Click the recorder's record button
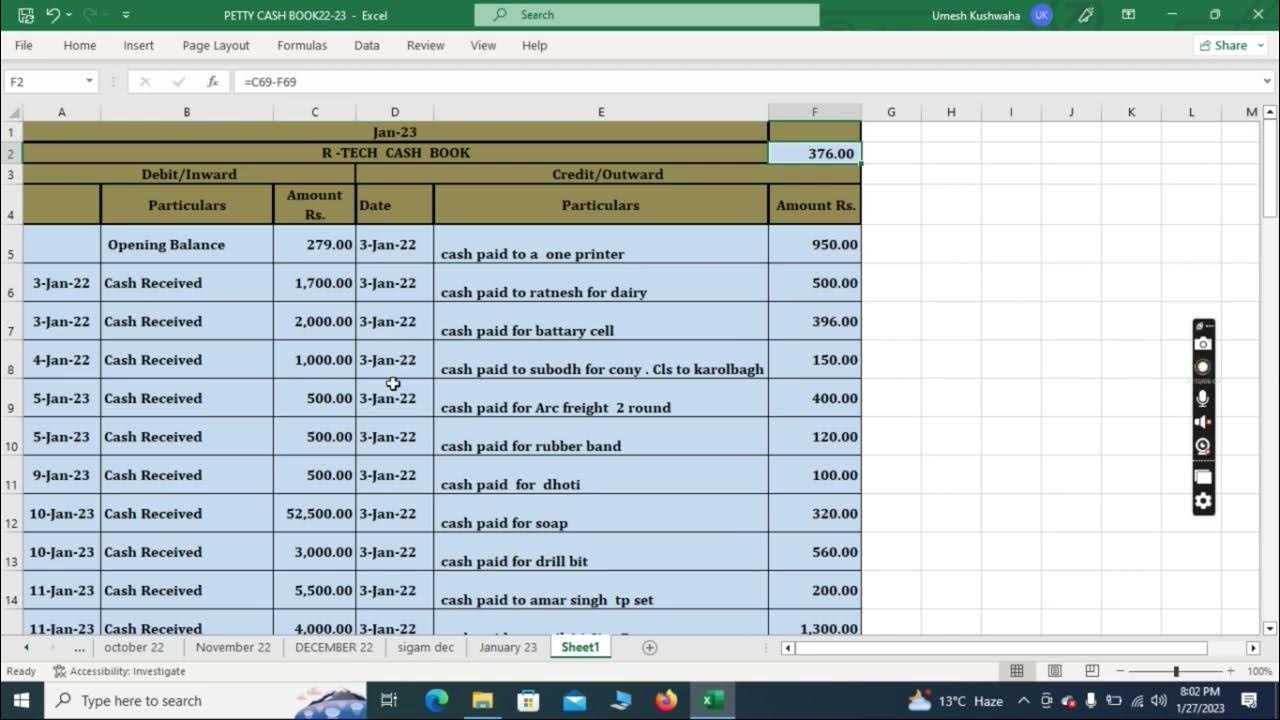Image resolution: width=1280 pixels, height=720 pixels. click(x=1203, y=367)
